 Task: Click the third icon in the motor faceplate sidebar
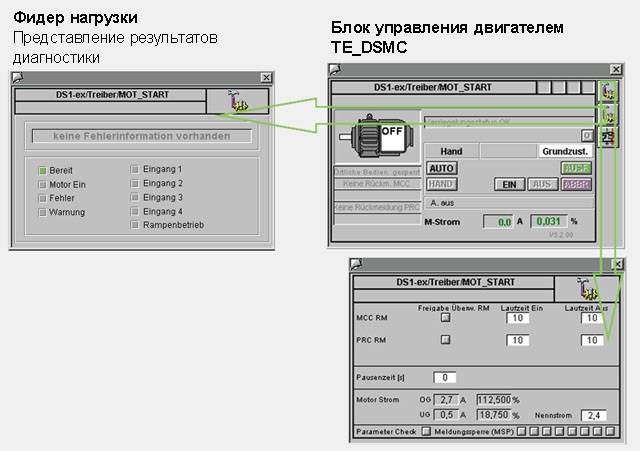click(x=607, y=135)
